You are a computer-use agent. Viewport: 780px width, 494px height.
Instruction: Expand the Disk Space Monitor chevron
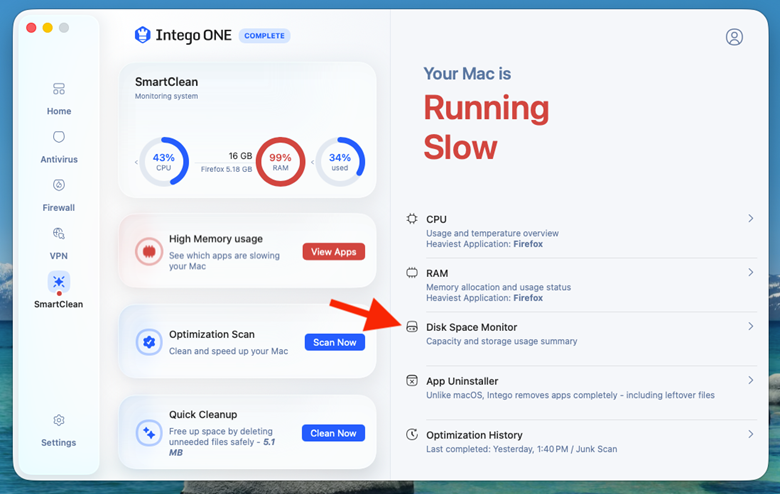tap(751, 326)
